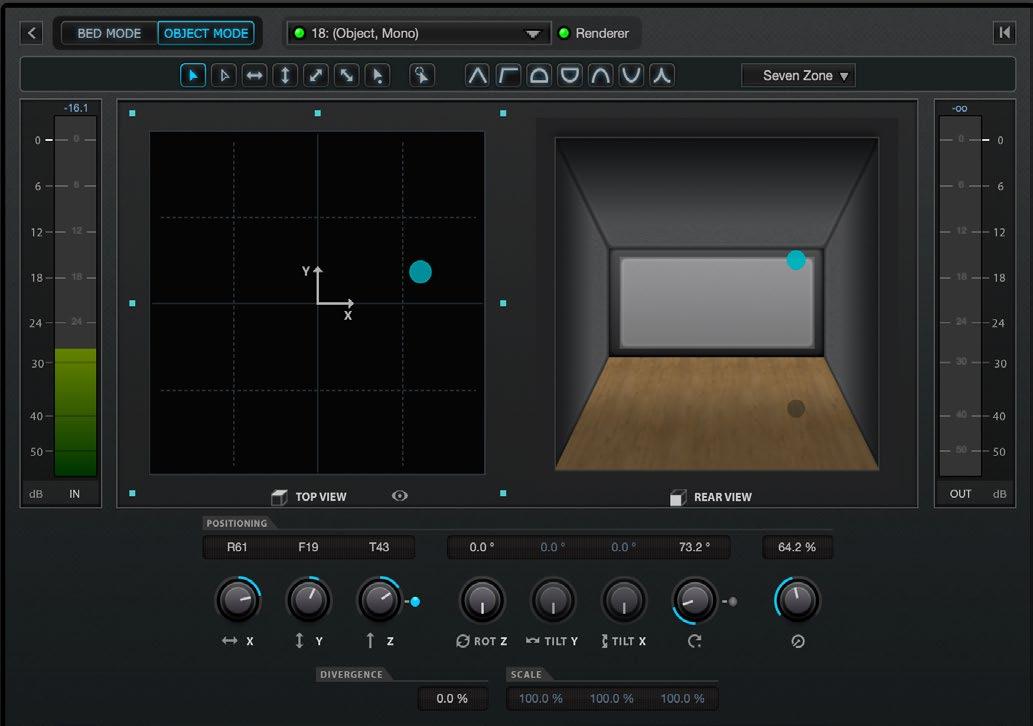
Task: Click the back arrow in top-left corner
Action: tap(32, 33)
